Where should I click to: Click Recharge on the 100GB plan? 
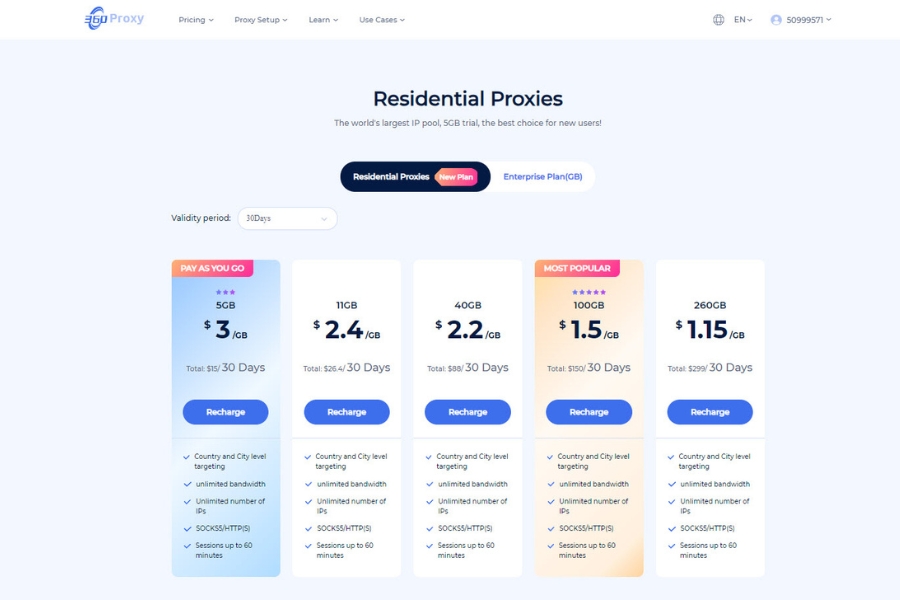coord(589,412)
